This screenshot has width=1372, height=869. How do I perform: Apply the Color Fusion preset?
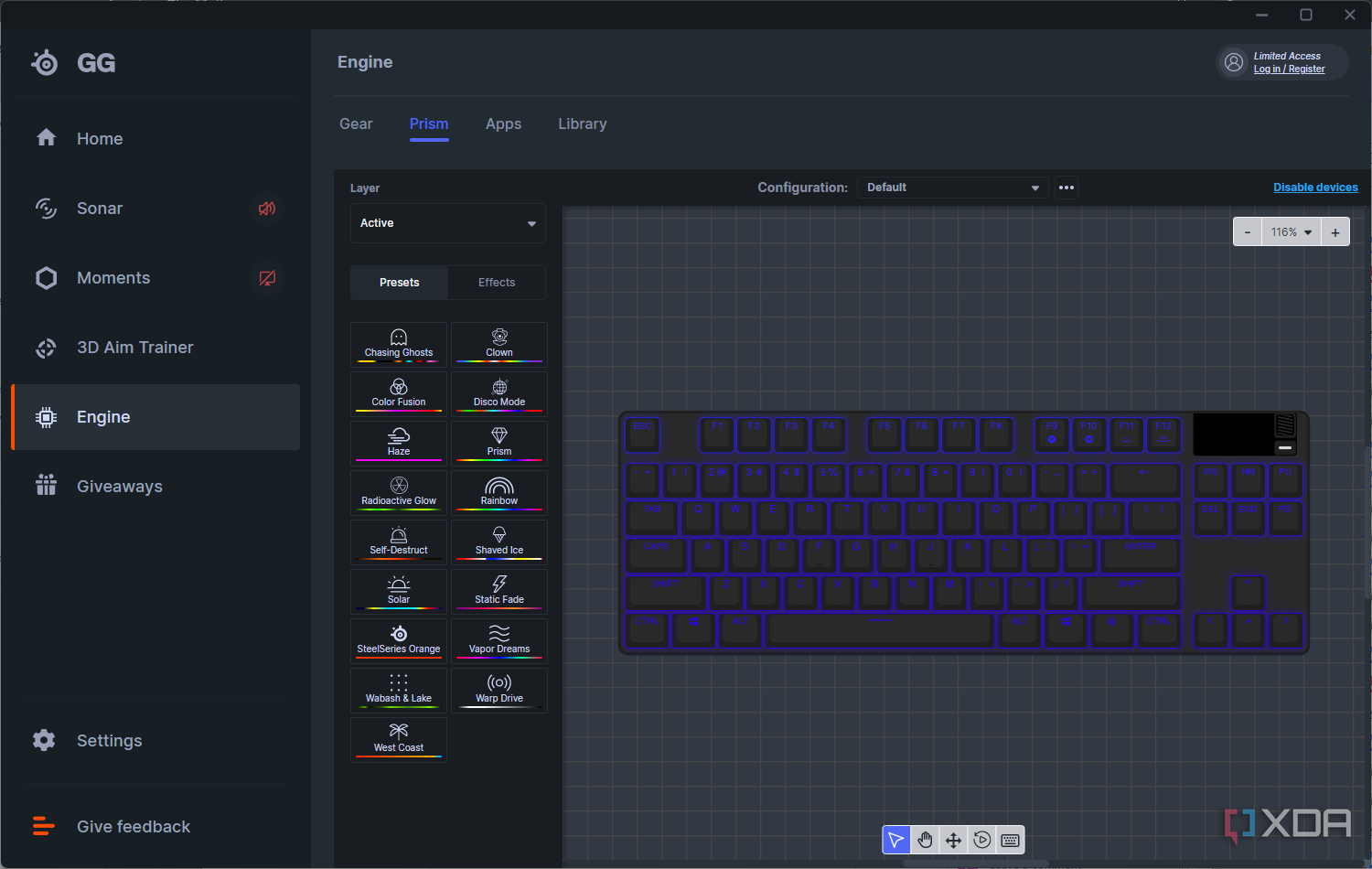(x=399, y=393)
